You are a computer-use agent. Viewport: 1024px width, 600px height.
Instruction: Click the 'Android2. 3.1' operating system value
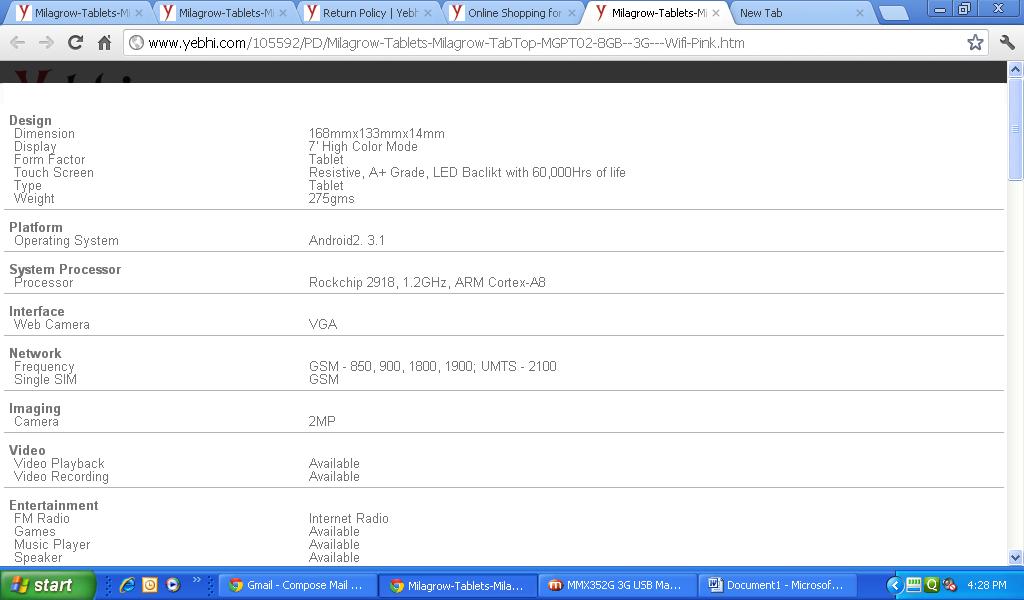click(x=347, y=241)
